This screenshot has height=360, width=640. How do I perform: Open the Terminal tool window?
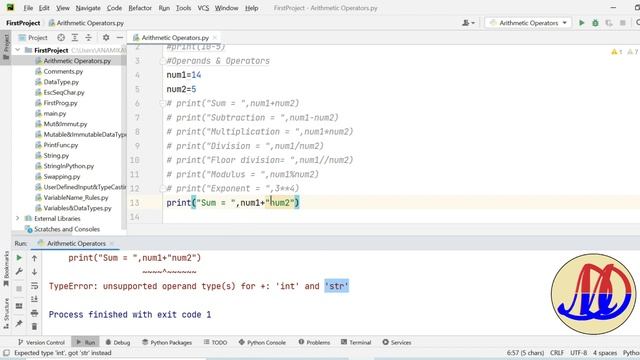356,342
